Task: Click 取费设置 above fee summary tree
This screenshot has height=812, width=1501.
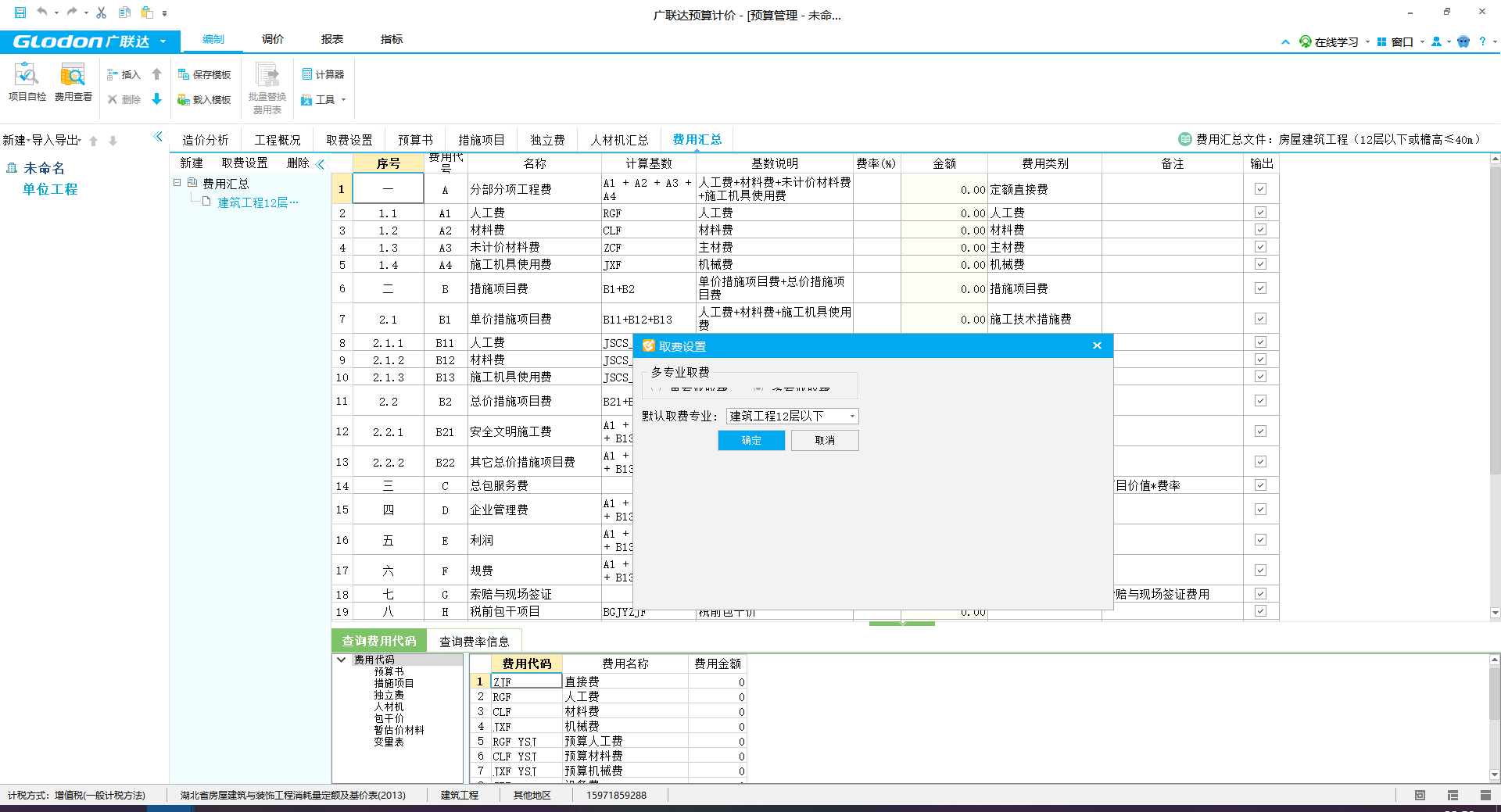Action: point(245,163)
